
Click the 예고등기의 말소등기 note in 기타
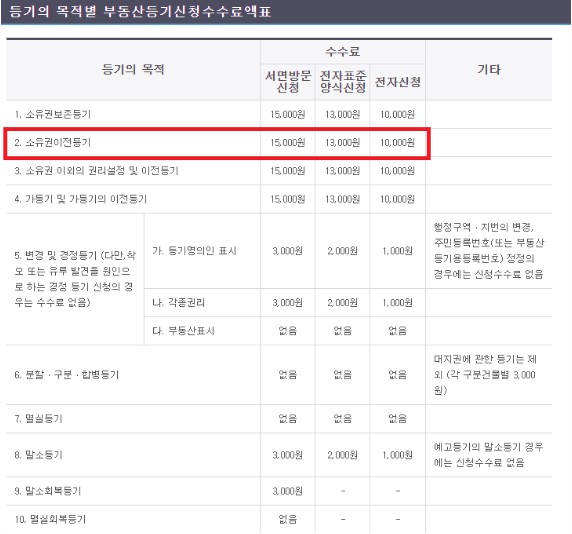click(488, 455)
